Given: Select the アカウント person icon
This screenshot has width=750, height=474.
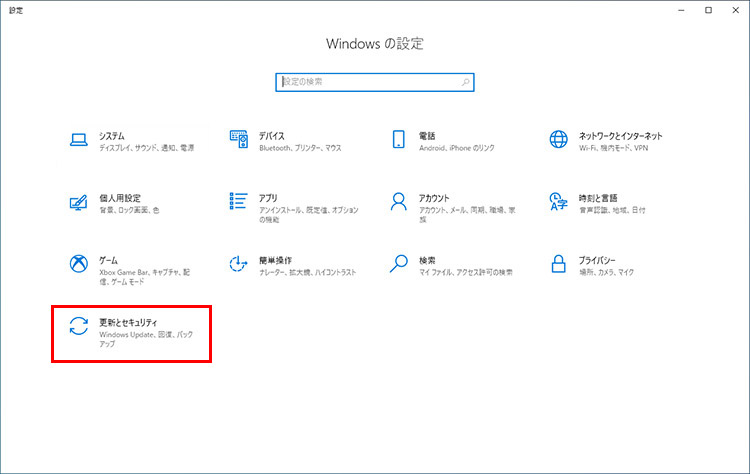Looking at the screenshot, I should (x=398, y=202).
